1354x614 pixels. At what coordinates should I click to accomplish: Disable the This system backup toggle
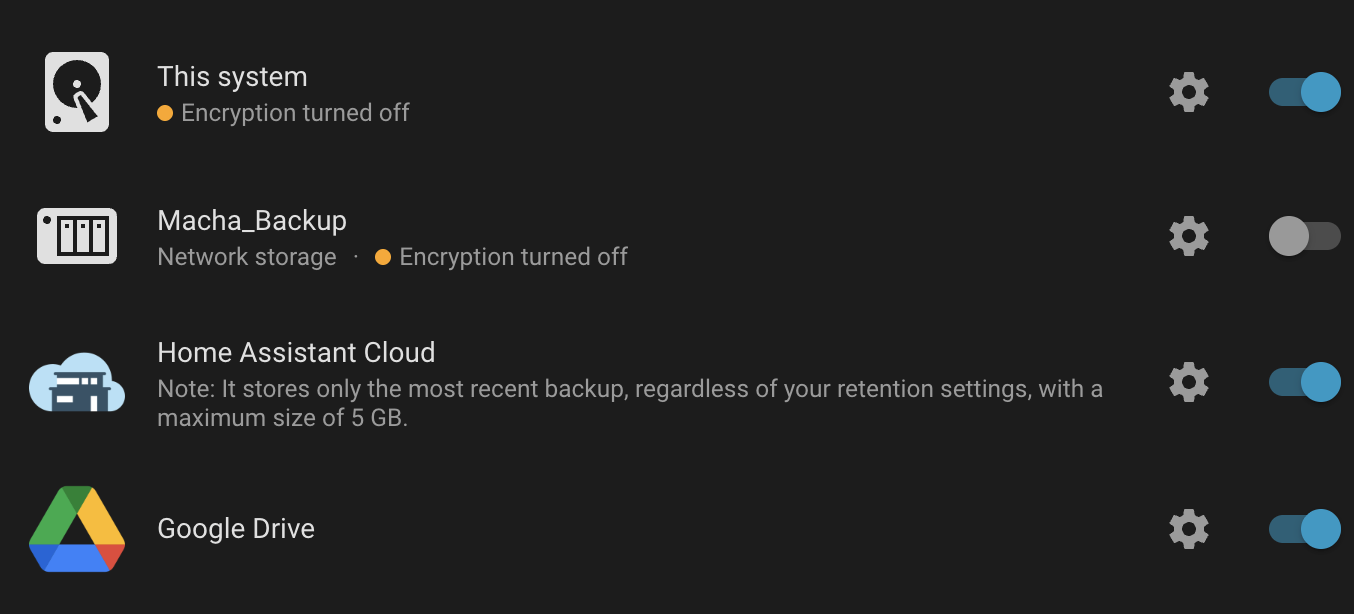tap(1304, 92)
